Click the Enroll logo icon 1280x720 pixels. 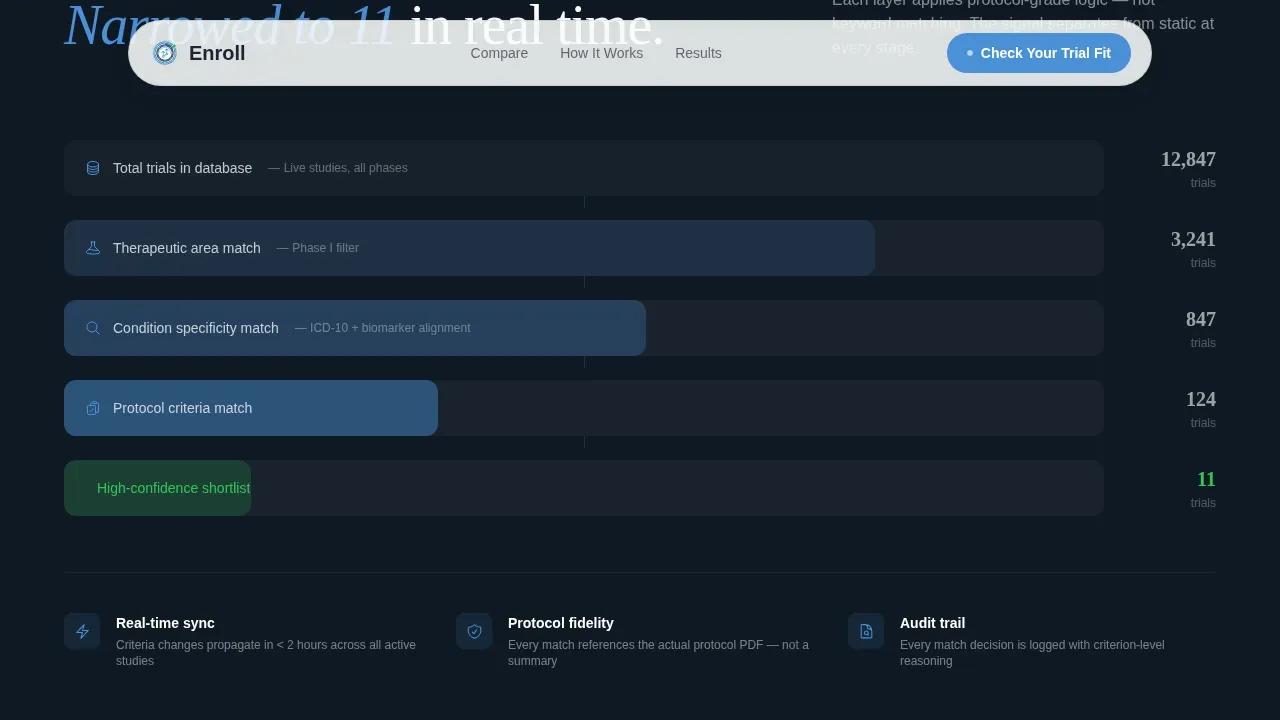(x=165, y=53)
